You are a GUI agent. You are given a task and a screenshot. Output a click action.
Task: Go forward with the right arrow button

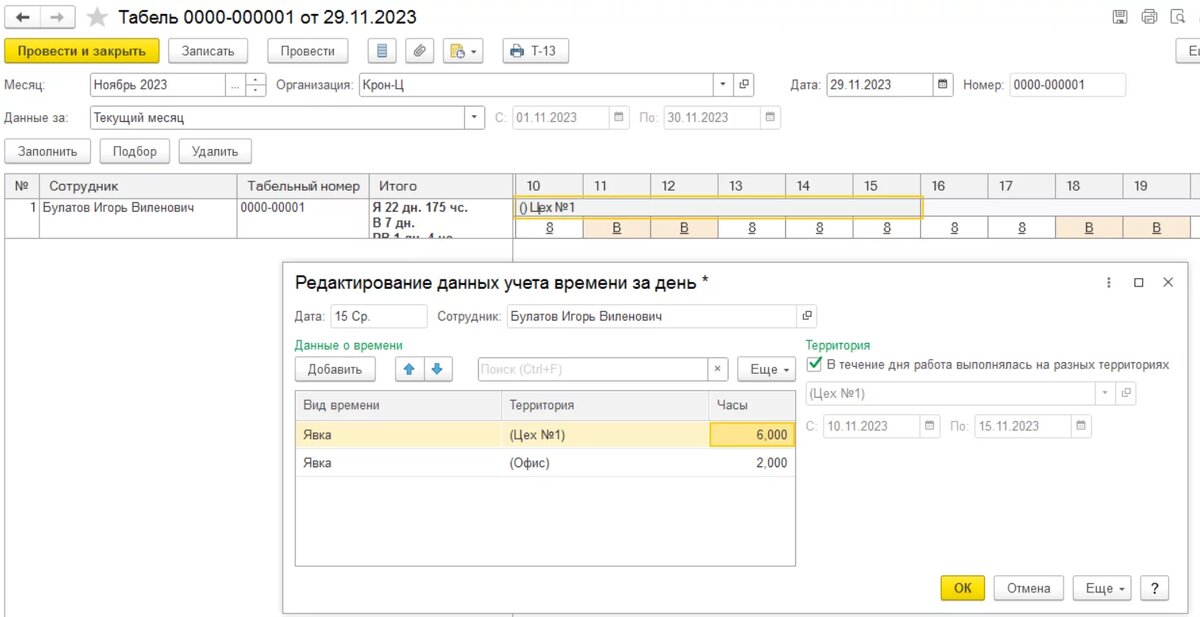coord(58,17)
